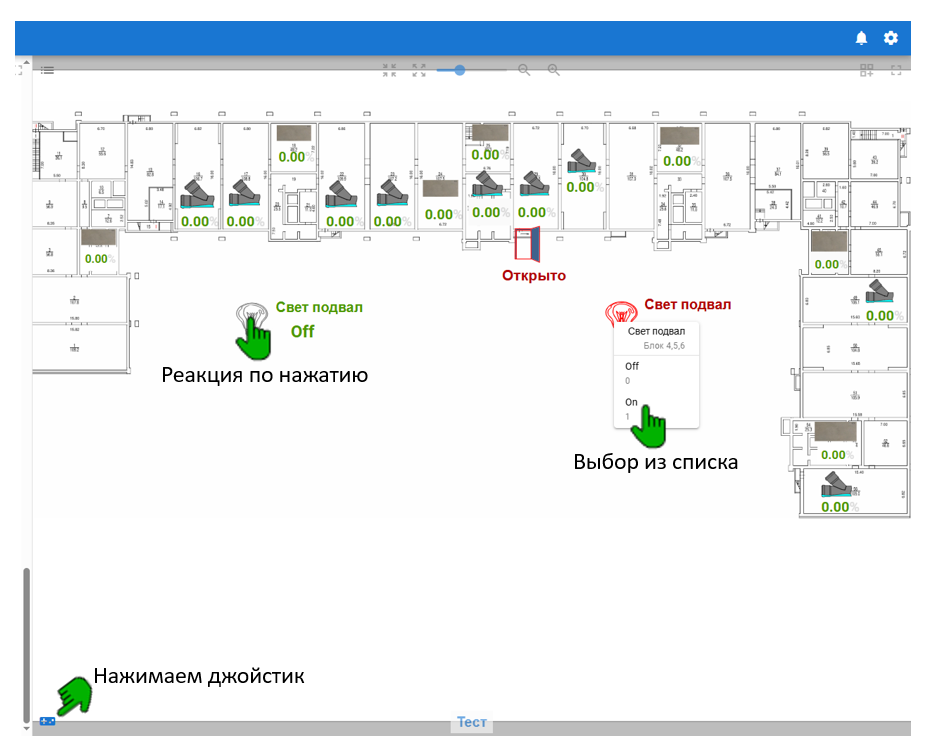Click the Блок 4,5,6 popup header
929x744 pixels.
[656, 339]
